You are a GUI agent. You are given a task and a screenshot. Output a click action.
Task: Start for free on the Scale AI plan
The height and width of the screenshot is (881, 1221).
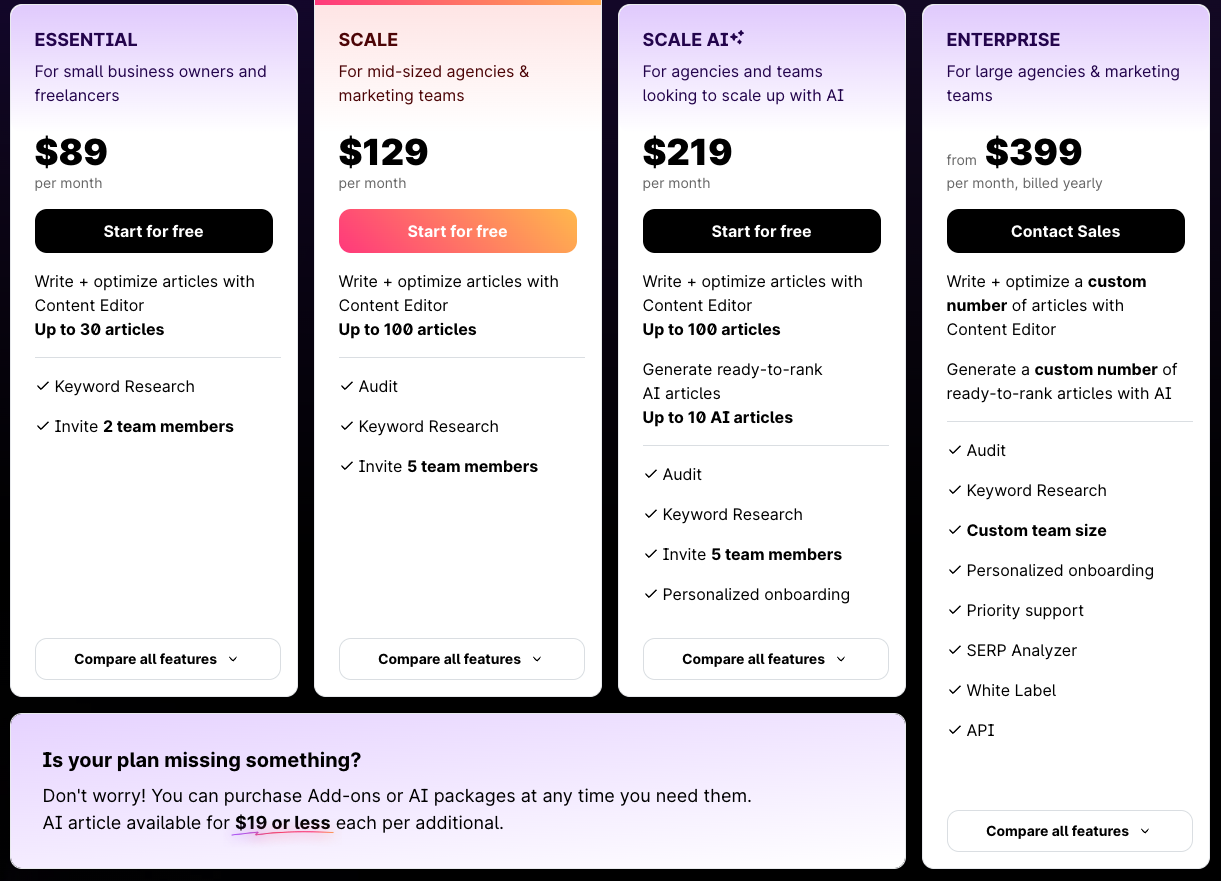point(761,231)
